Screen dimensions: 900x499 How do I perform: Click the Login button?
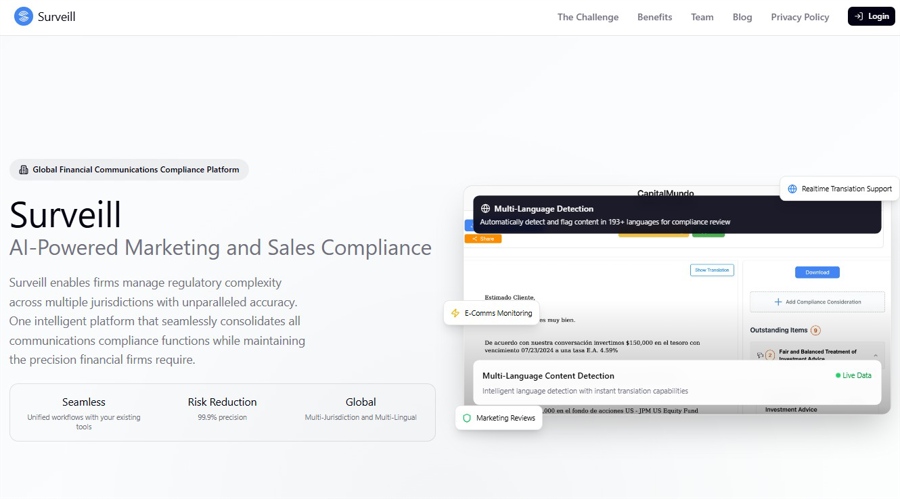(871, 16)
